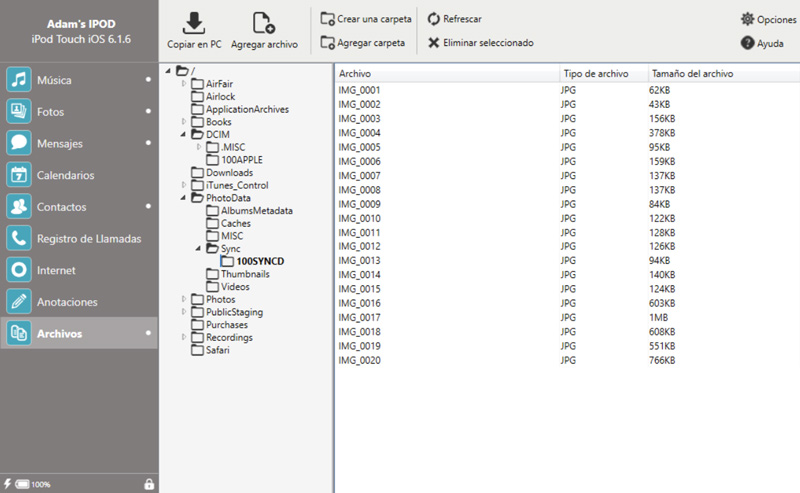Select the Purchases folder
The height and width of the screenshot is (493, 800).
pos(227,325)
